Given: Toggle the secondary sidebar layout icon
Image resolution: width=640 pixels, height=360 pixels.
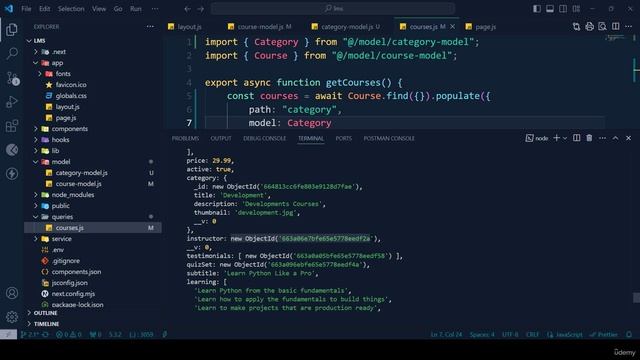Looking at the screenshot, I should 563,9.
